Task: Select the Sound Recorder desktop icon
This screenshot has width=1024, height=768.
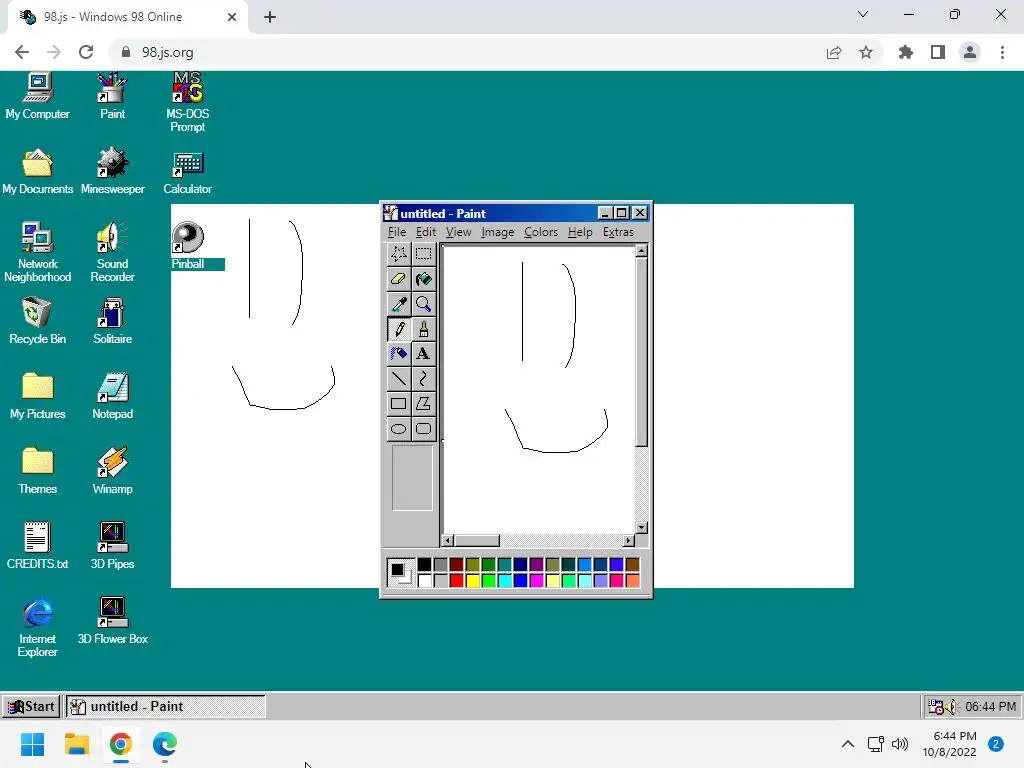Action: pyautogui.click(x=112, y=252)
